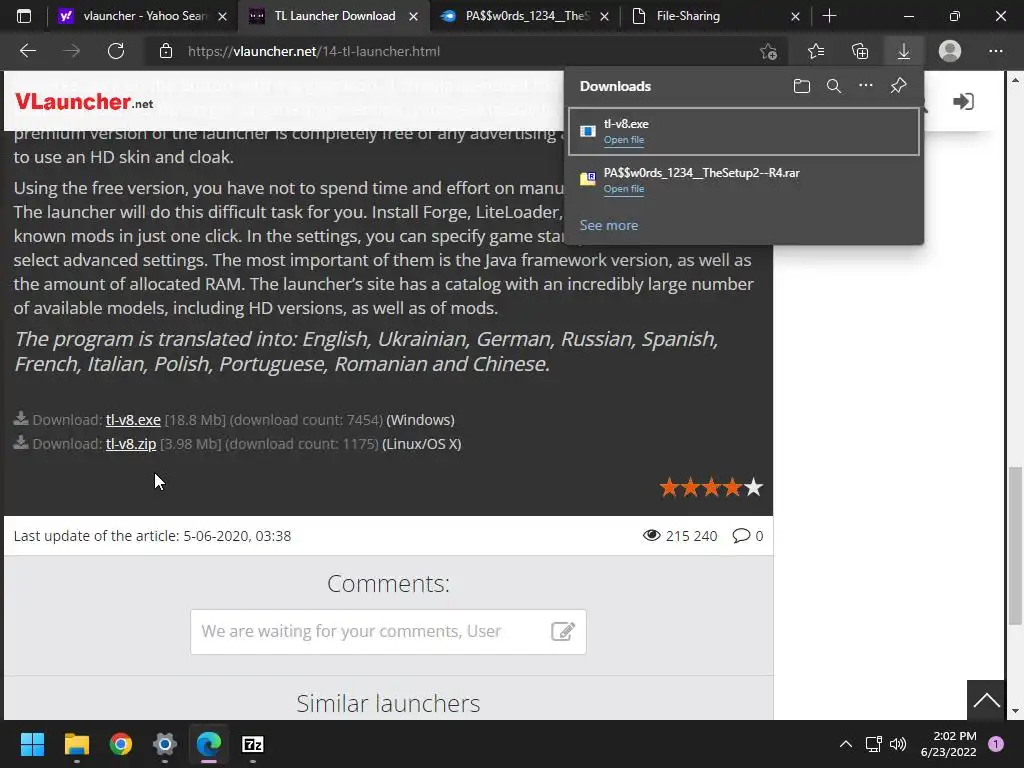This screenshot has height=768, width=1024.
Task: Open file link for tl-v8.exe
Action: (x=624, y=140)
